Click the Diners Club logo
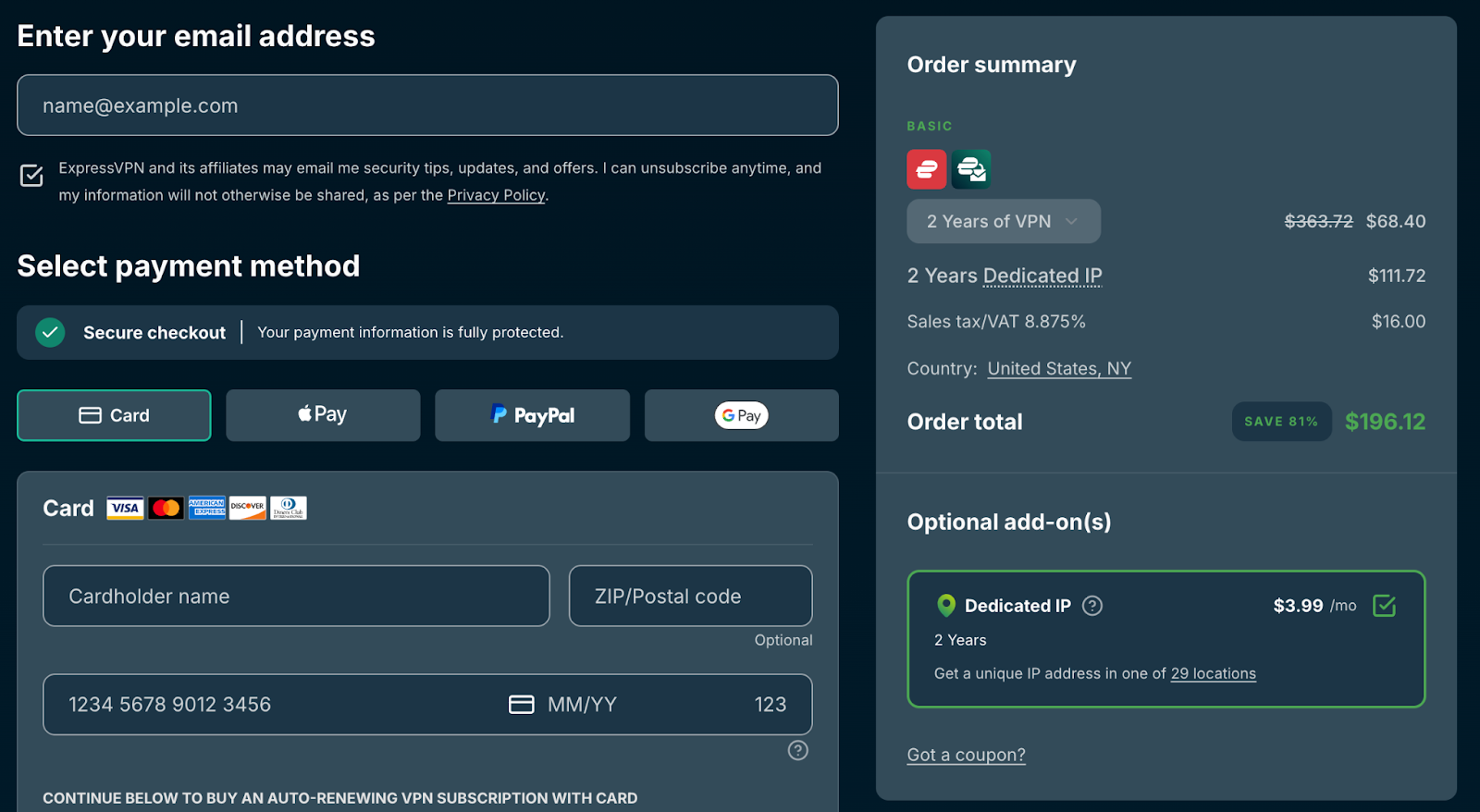 289,508
